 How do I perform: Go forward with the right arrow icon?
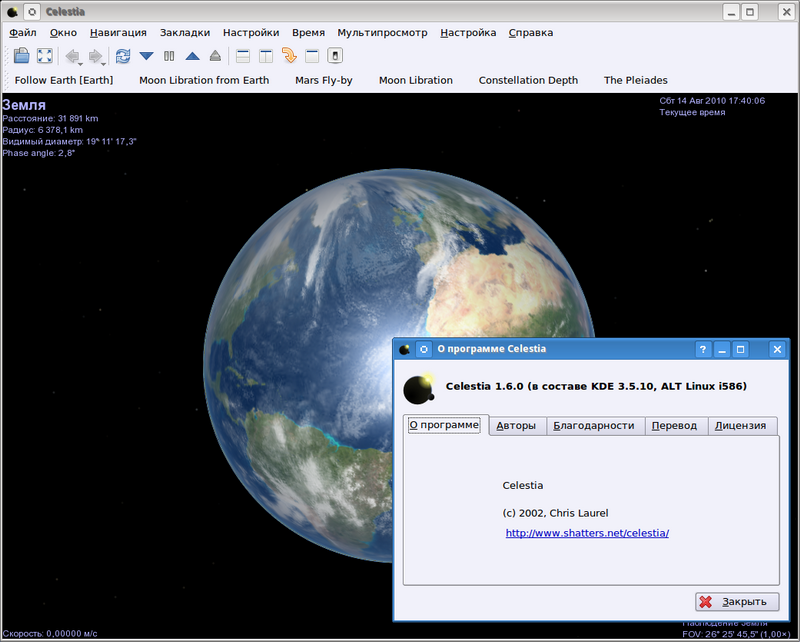pos(95,55)
